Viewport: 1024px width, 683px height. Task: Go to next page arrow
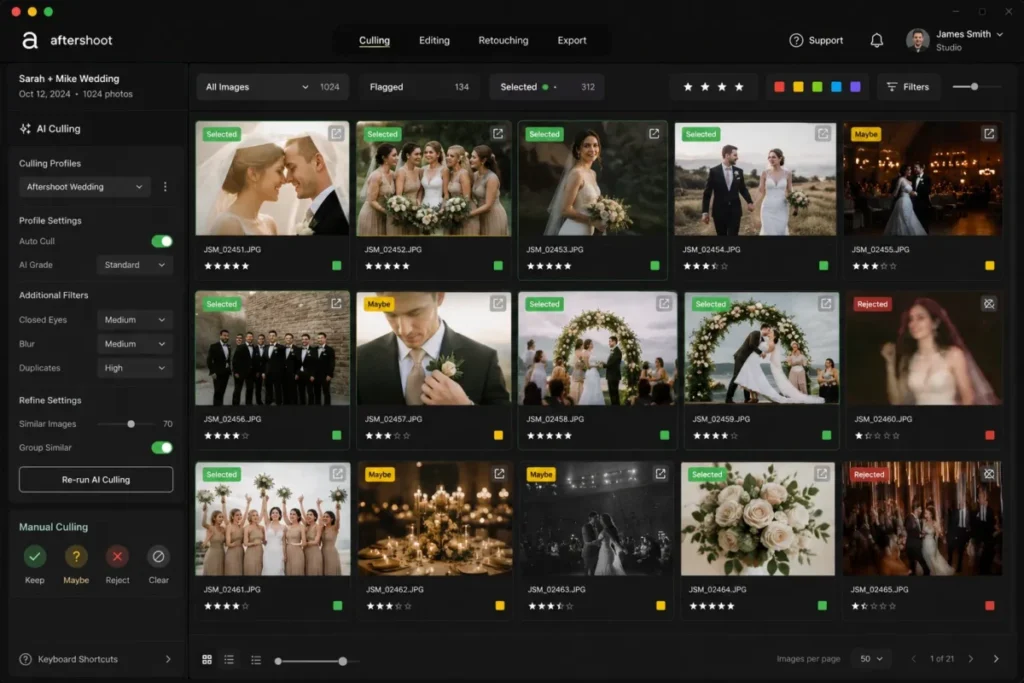971,659
